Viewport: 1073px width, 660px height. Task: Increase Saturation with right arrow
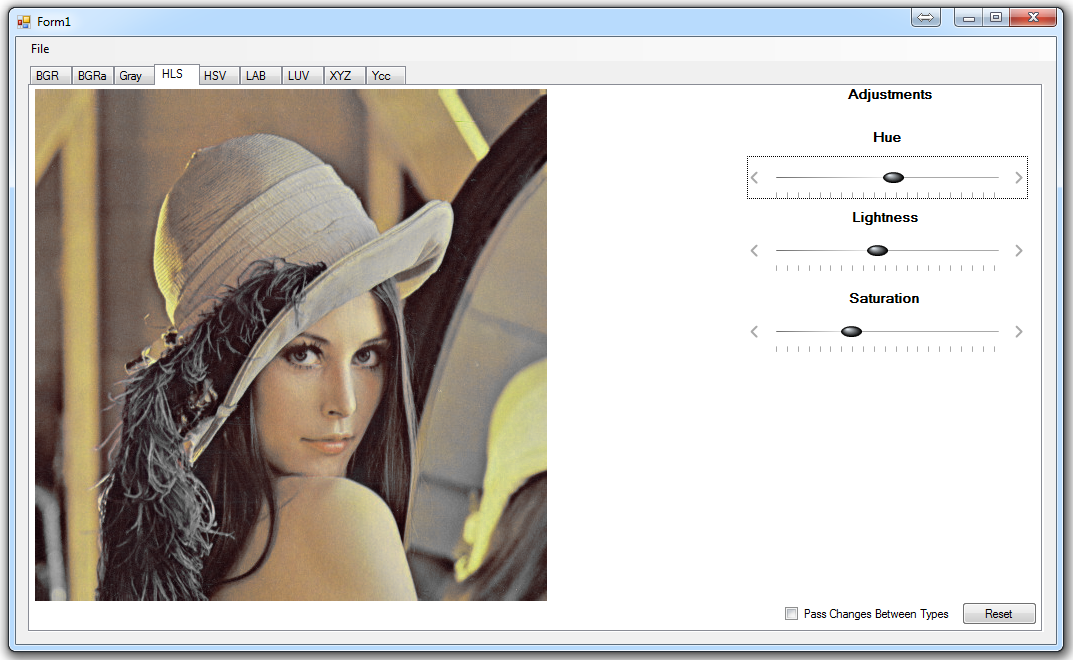pyautogui.click(x=1018, y=331)
